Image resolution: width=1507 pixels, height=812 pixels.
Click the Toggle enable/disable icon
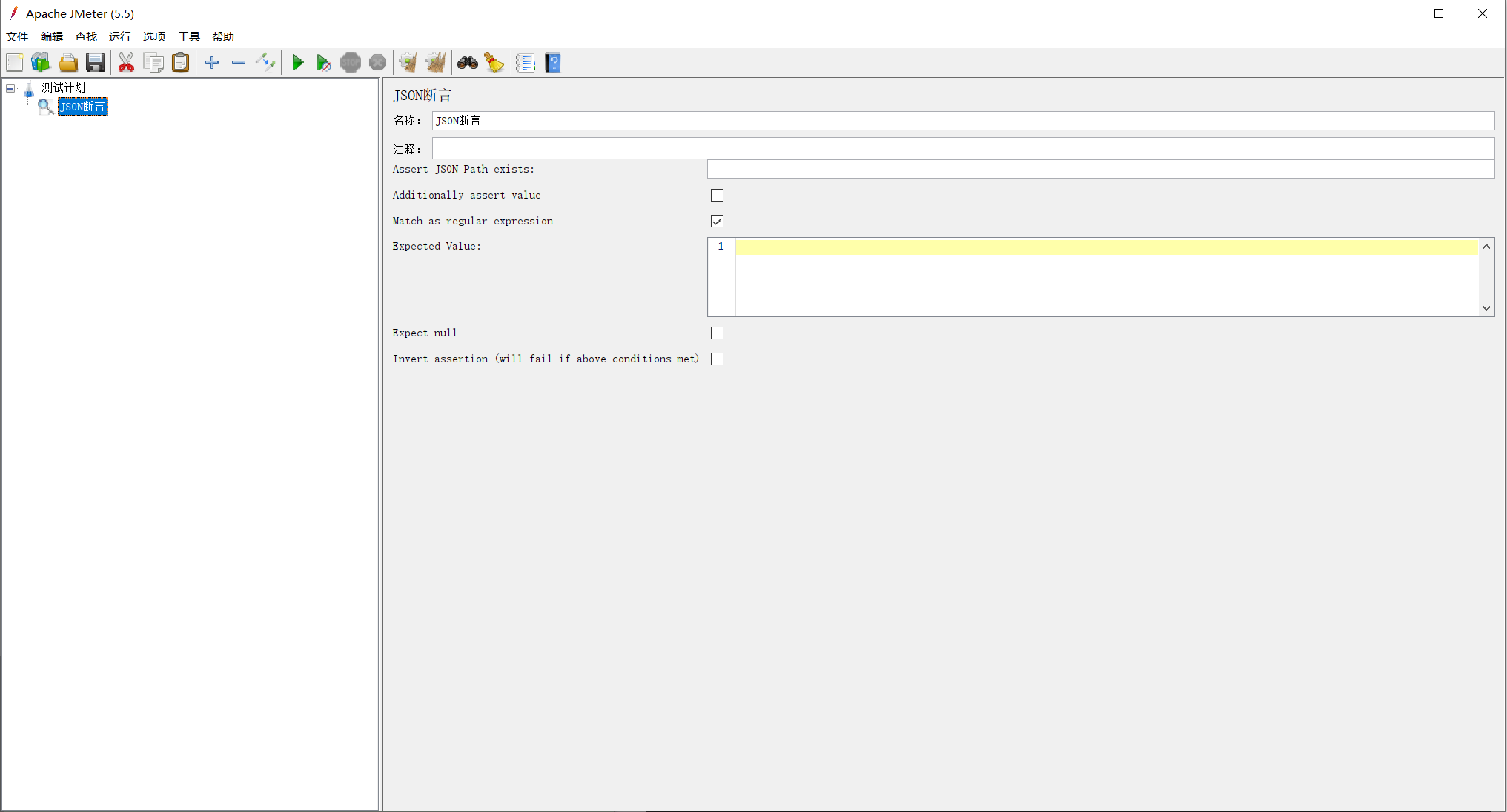pyautogui.click(x=265, y=63)
